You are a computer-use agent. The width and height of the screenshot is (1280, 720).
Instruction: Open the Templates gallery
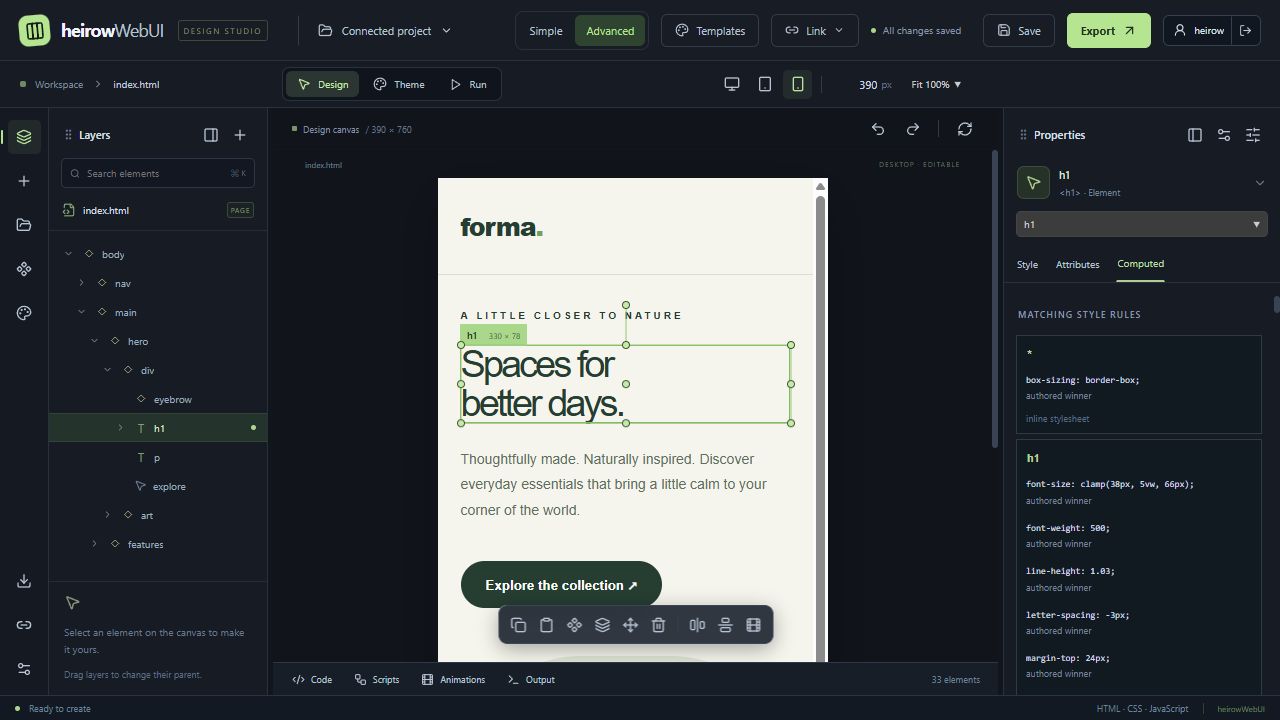tap(710, 31)
